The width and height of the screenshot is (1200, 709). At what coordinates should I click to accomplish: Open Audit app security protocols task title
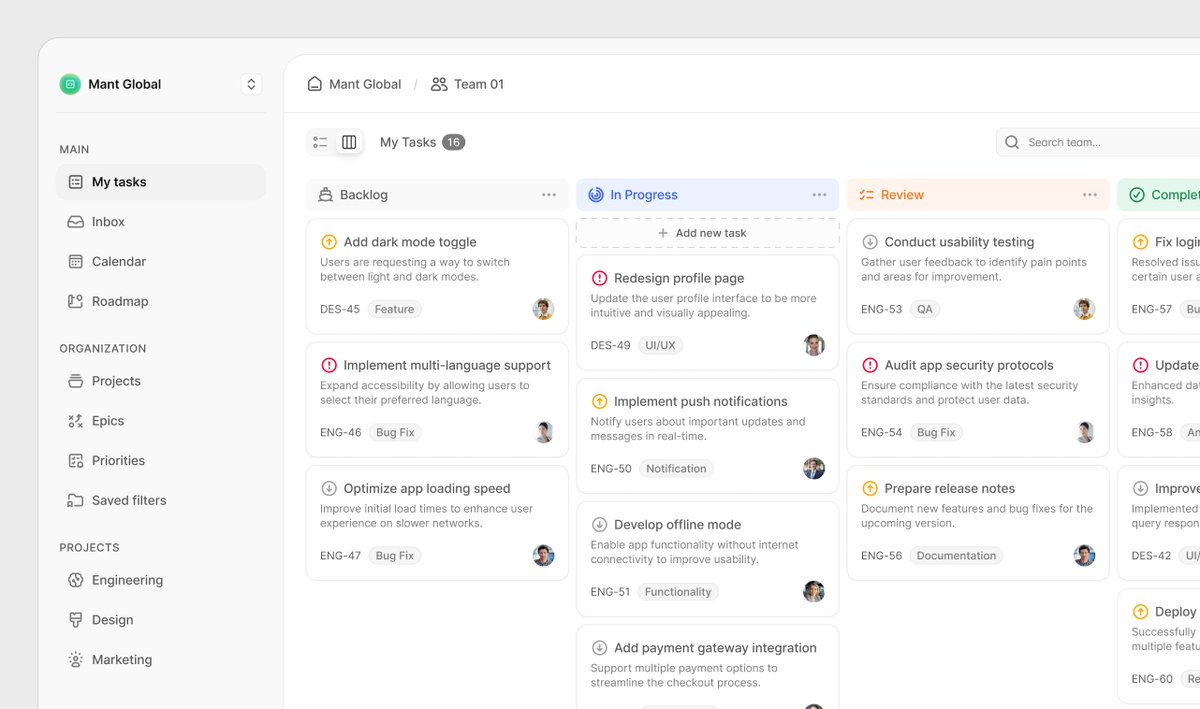pos(969,365)
